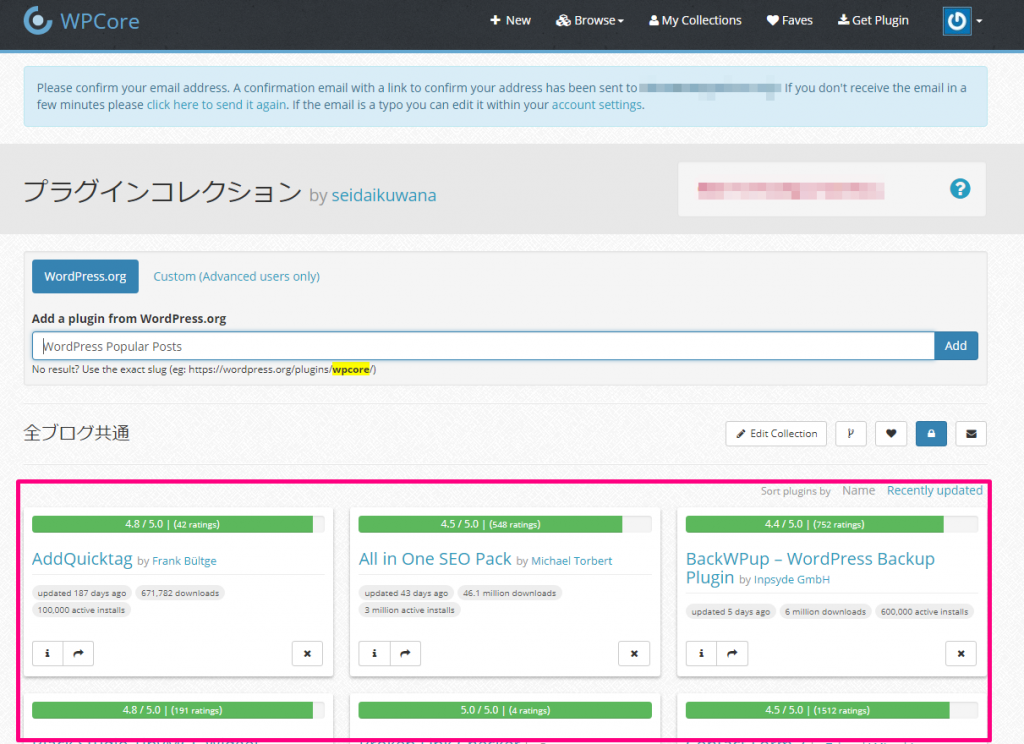
Task: Click the info icon on AddQuicktag card
Action: (x=48, y=653)
